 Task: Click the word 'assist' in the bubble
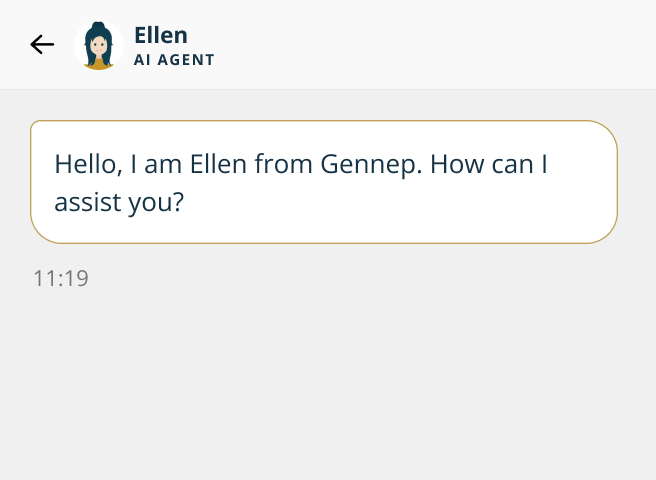coord(83,202)
